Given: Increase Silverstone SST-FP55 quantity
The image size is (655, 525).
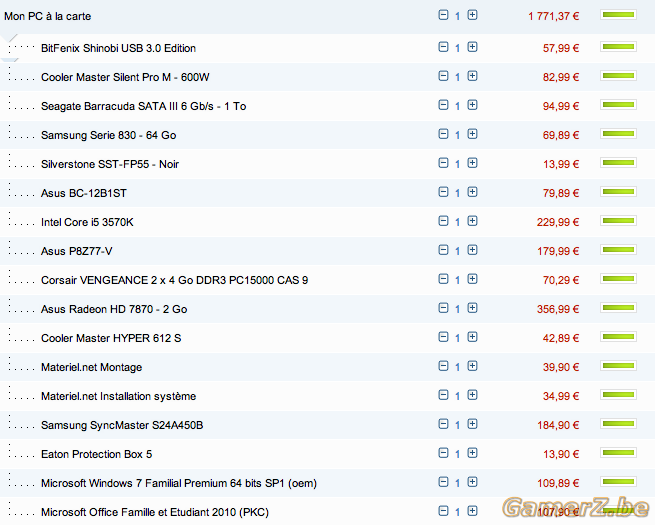Looking at the screenshot, I should tap(472, 163).
